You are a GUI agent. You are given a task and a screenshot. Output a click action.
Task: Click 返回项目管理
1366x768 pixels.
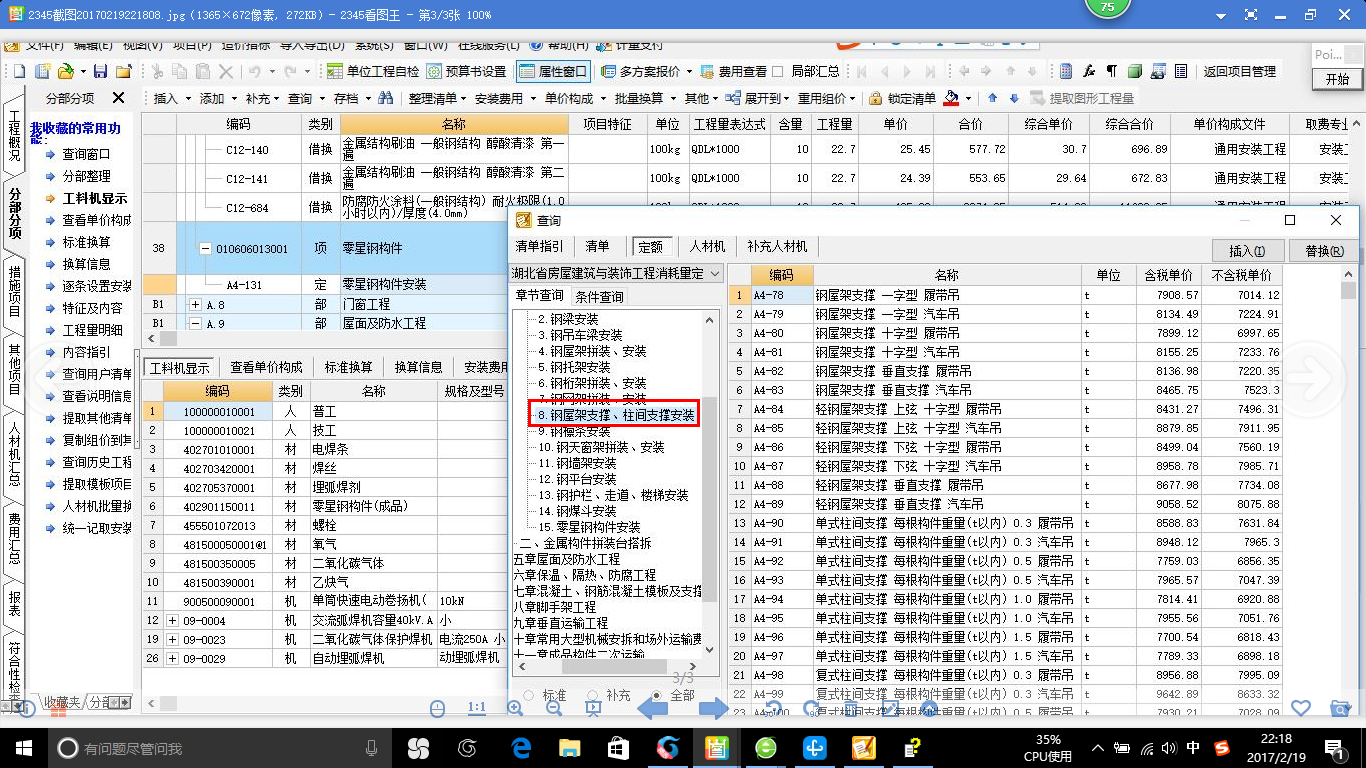click(x=1239, y=71)
